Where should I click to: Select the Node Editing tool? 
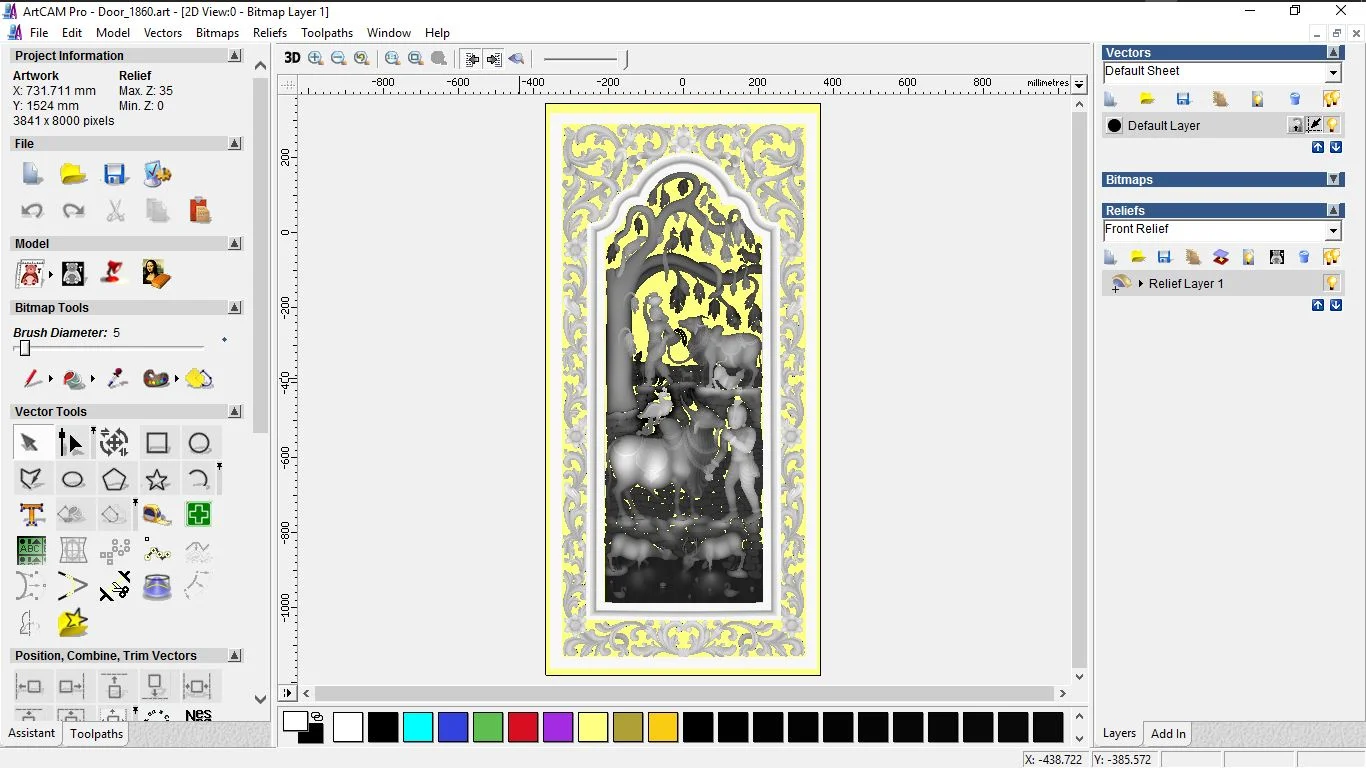tap(72, 441)
